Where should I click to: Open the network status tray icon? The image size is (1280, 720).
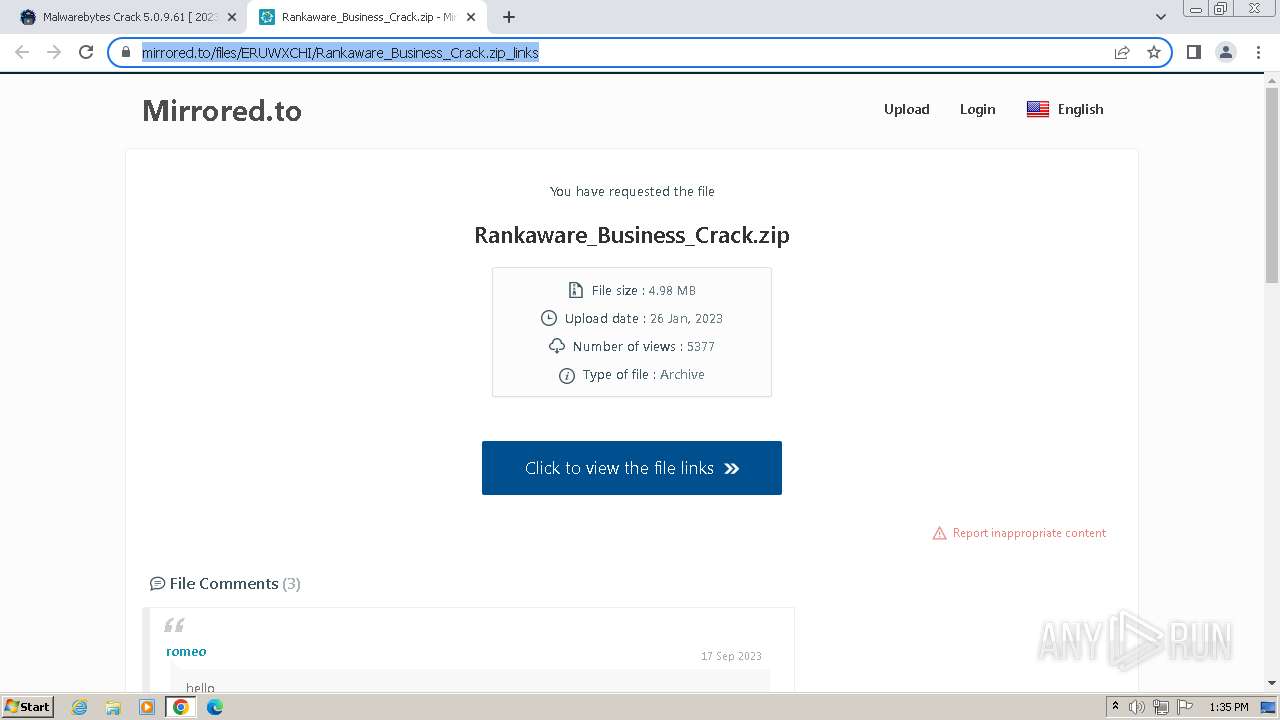click(x=1161, y=707)
